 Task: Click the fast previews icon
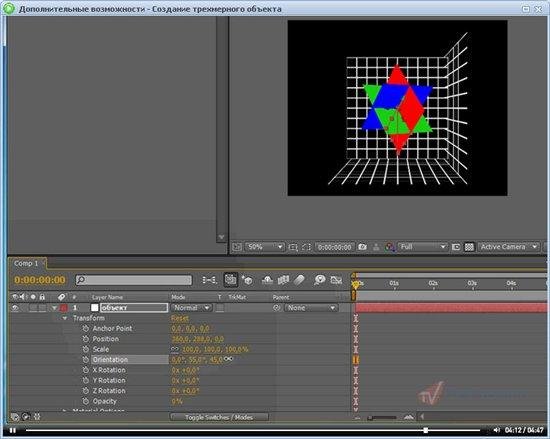(x=456, y=247)
